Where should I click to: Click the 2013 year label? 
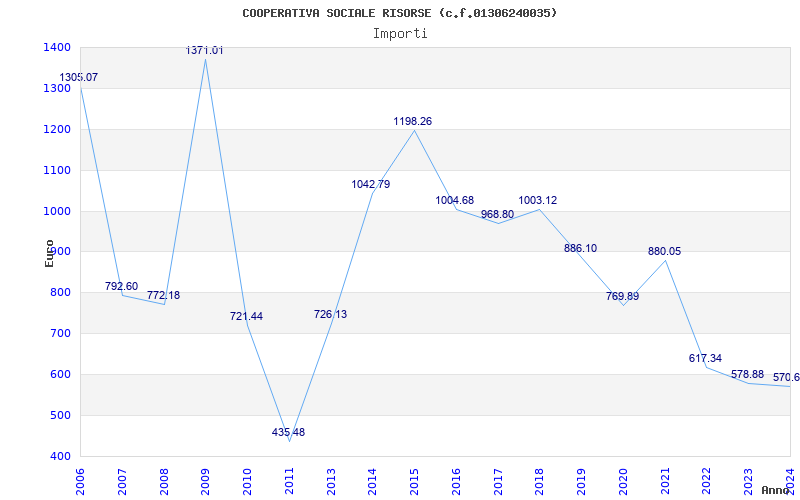331,482
